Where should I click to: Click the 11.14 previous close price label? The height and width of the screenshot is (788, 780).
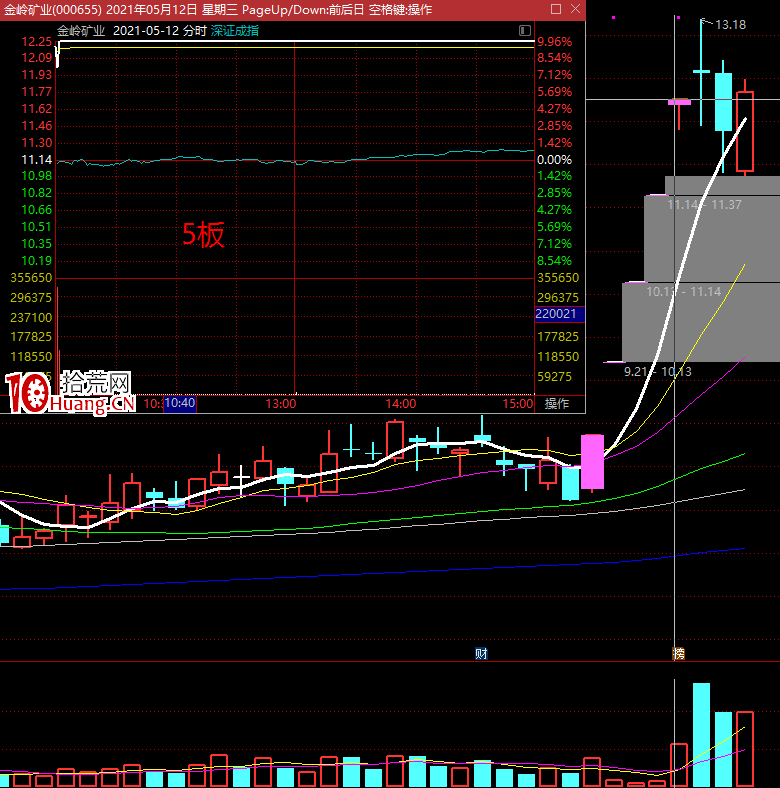(37, 160)
